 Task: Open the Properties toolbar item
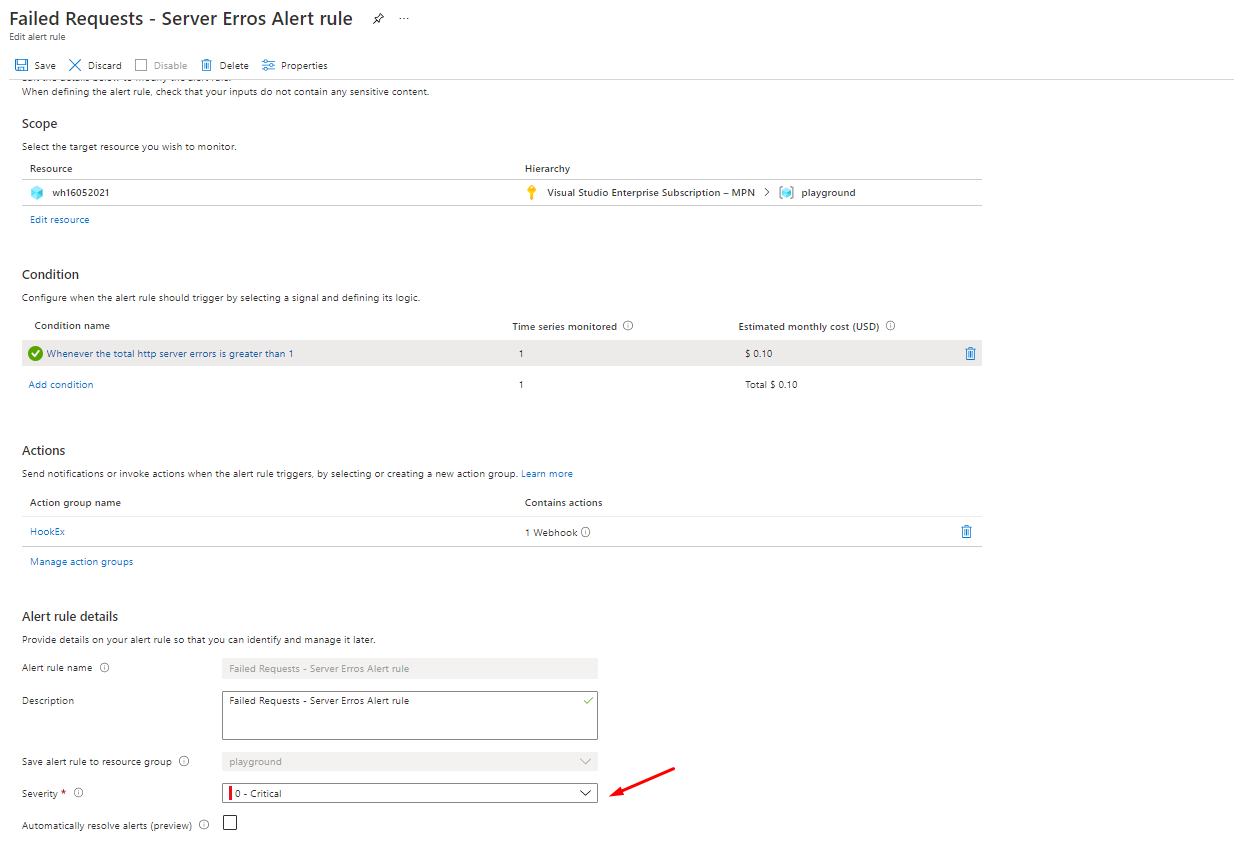[295, 65]
